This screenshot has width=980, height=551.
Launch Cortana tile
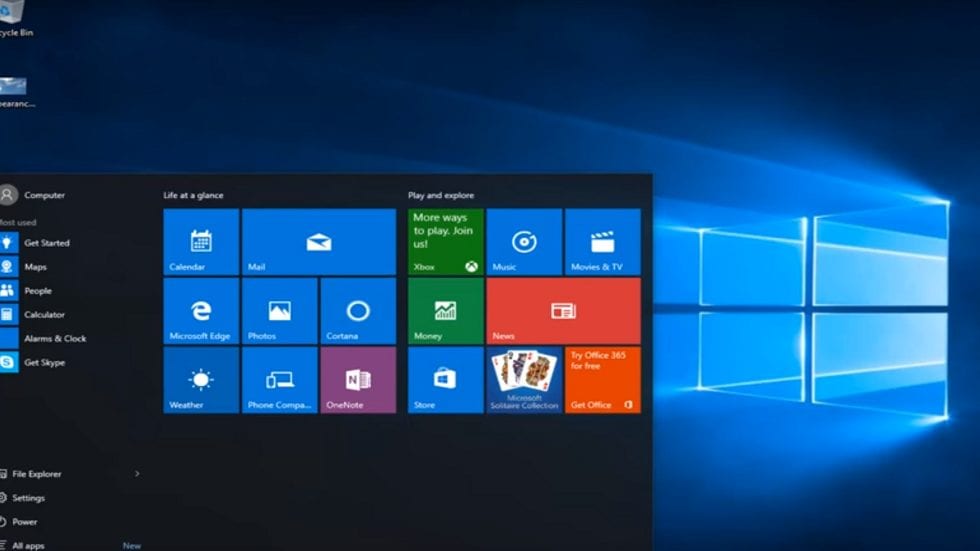click(x=358, y=311)
